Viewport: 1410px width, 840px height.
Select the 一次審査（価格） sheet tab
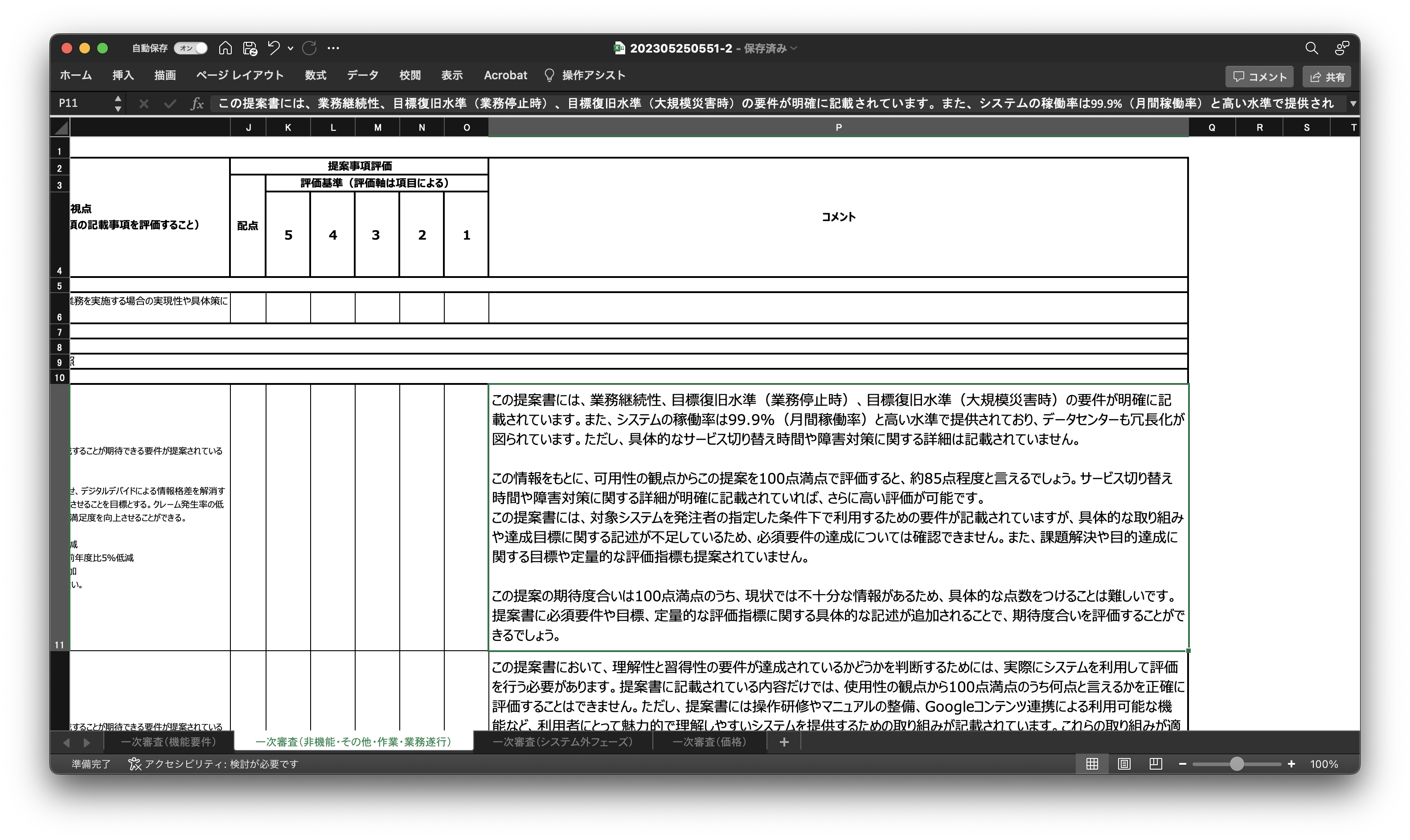click(709, 742)
